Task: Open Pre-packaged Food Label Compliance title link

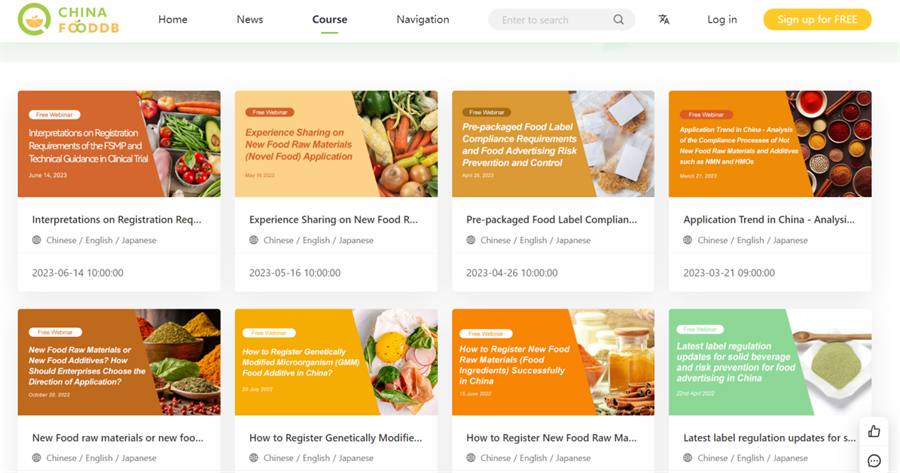Action: (x=551, y=219)
